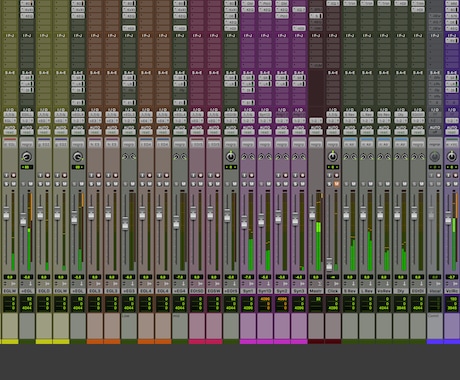Click the VoRev track name
Screen dimensions: 460x380
click(384, 291)
